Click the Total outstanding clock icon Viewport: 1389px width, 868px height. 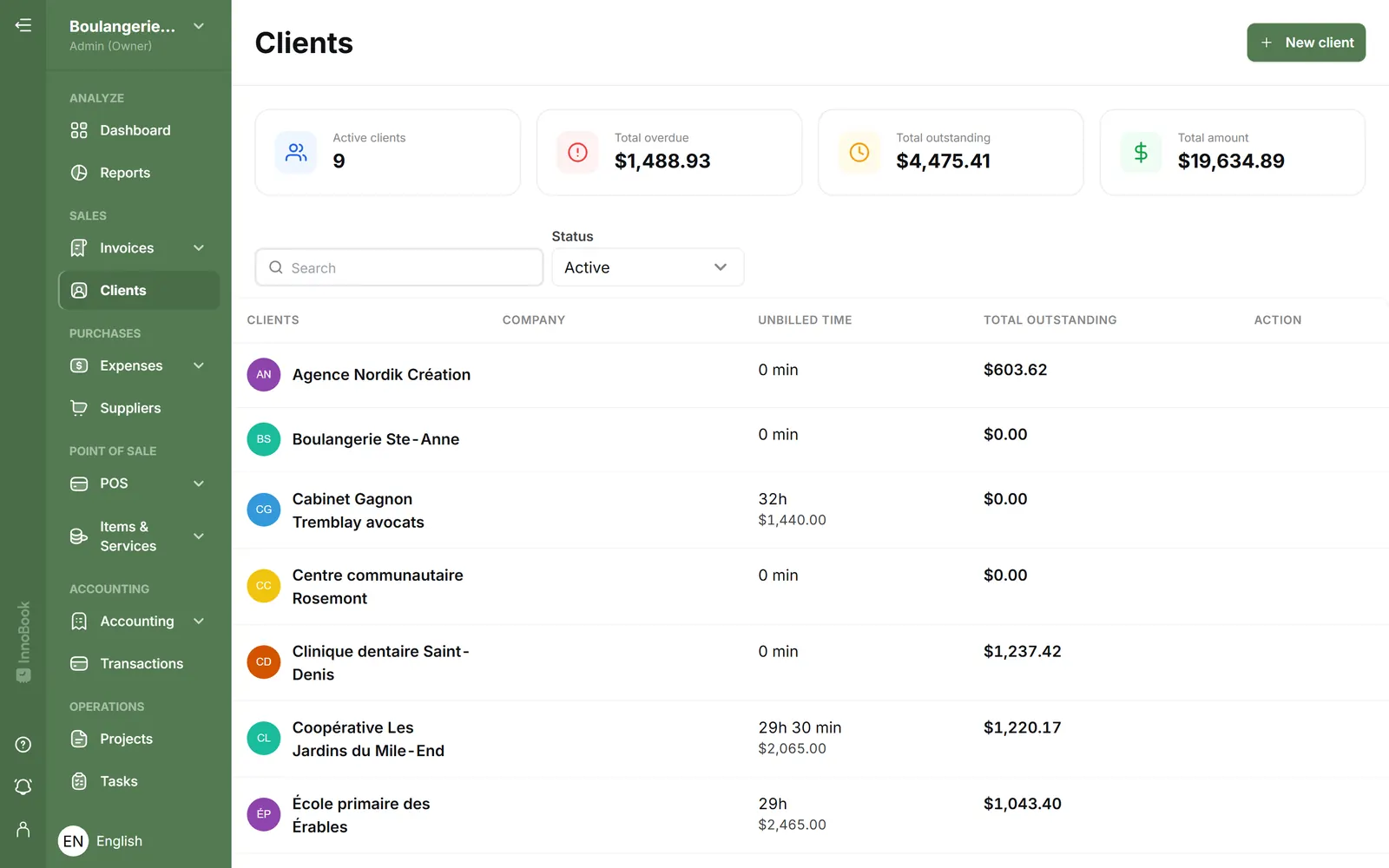[x=859, y=153]
